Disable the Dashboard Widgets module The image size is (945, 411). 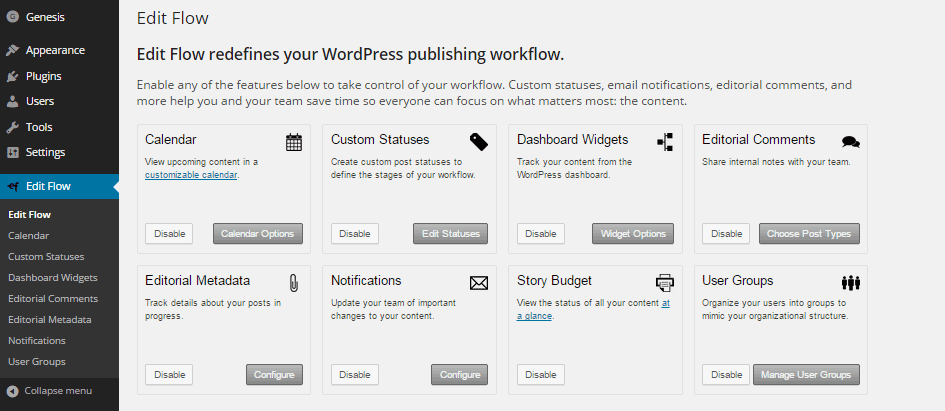[541, 234]
